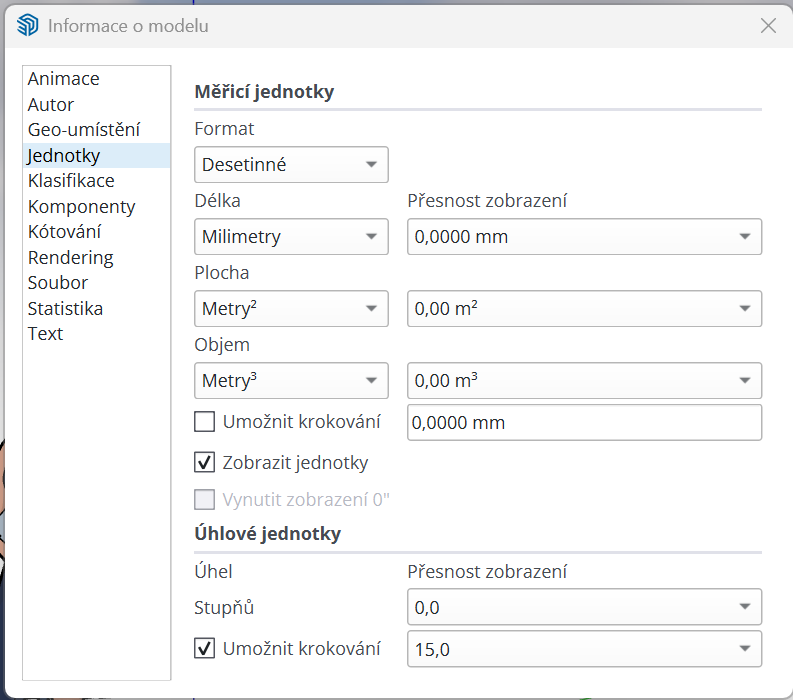Image resolution: width=793 pixels, height=700 pixels.
Task: Open the Délka dropdown set to Milimetry
Action: [x=291, y=237]
